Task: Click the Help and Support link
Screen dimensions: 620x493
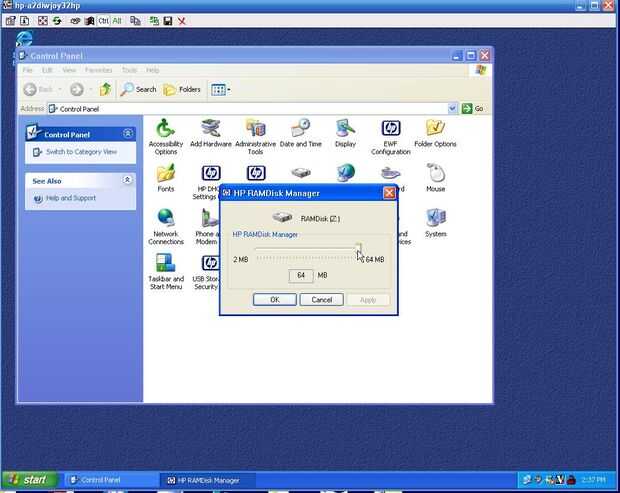Action: [x=71, y=198]
